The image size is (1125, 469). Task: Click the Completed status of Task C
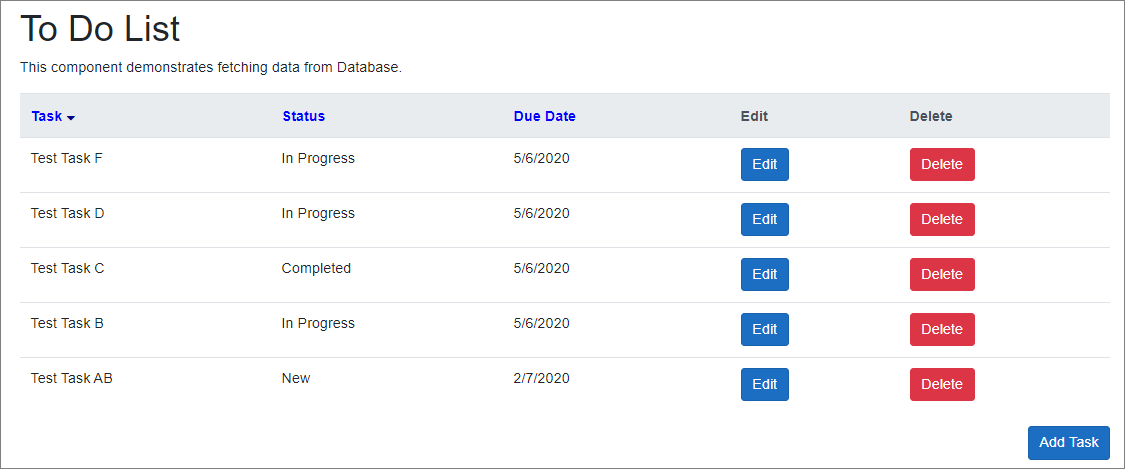click(x=316, y=268)
